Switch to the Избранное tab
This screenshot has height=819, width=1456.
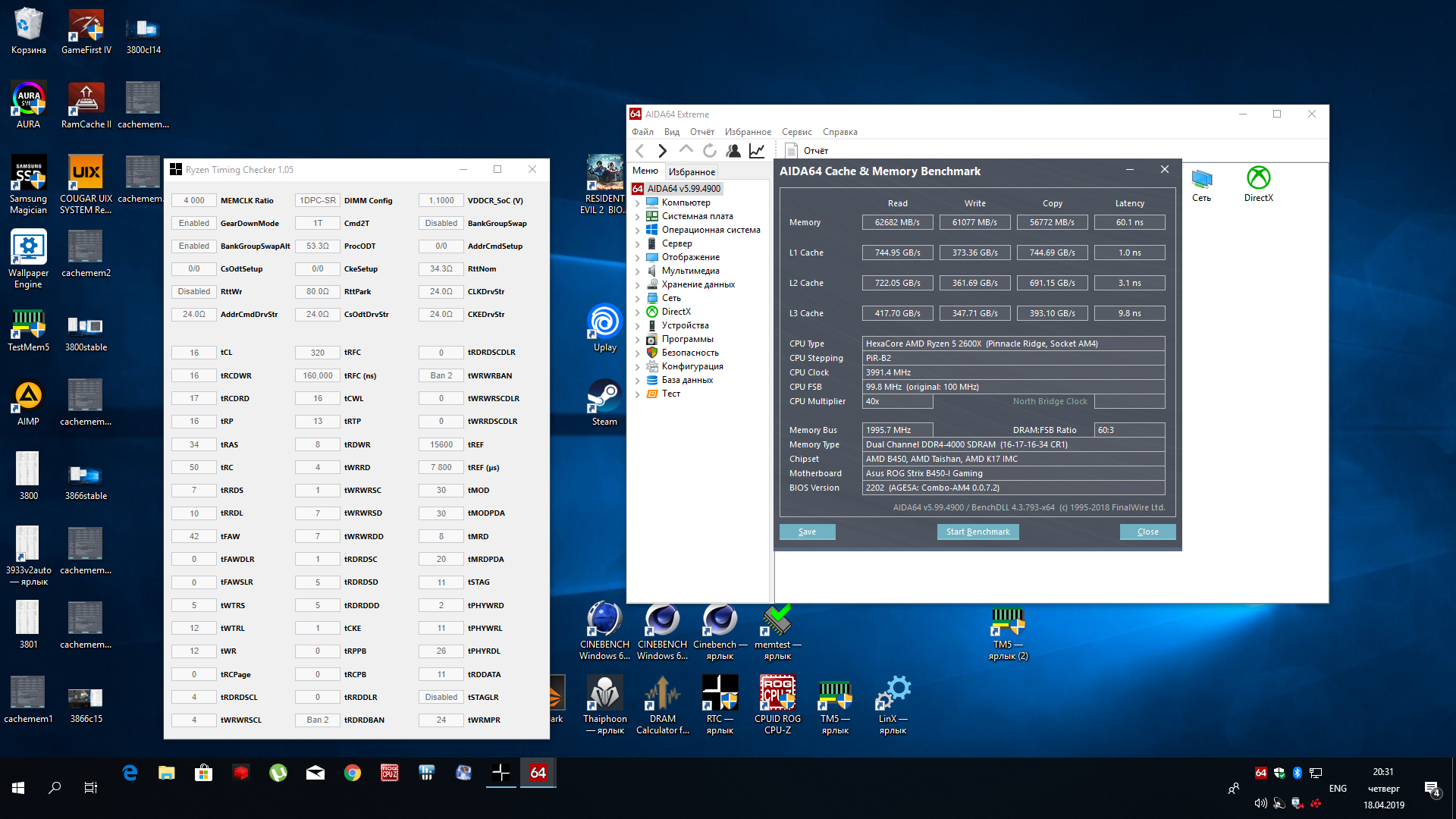[692, 172]
